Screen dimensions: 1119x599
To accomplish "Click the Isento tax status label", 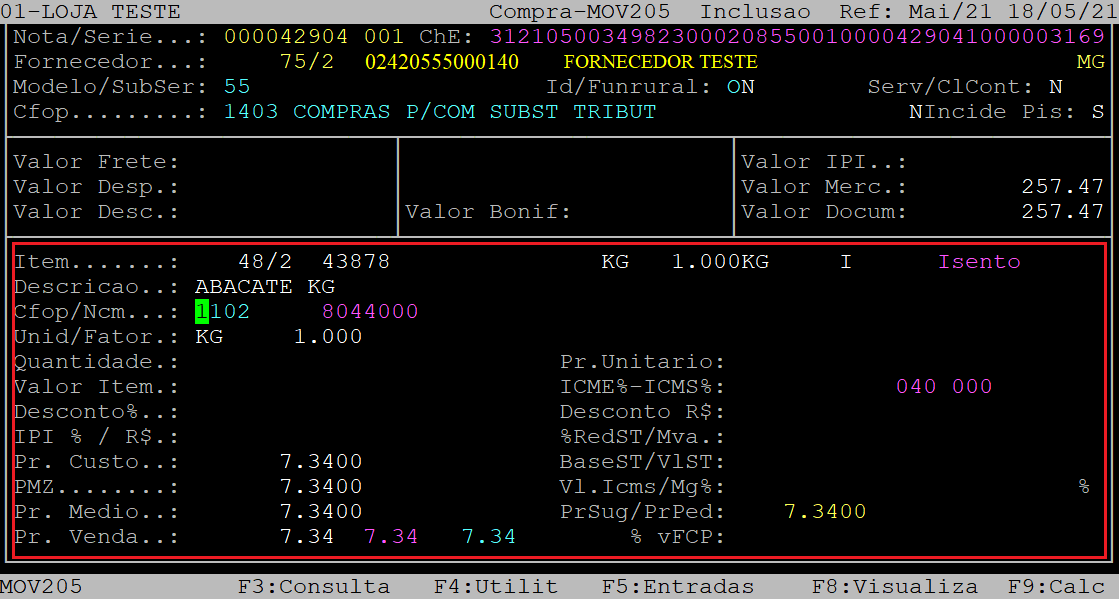I will click(x=979, y=262).
